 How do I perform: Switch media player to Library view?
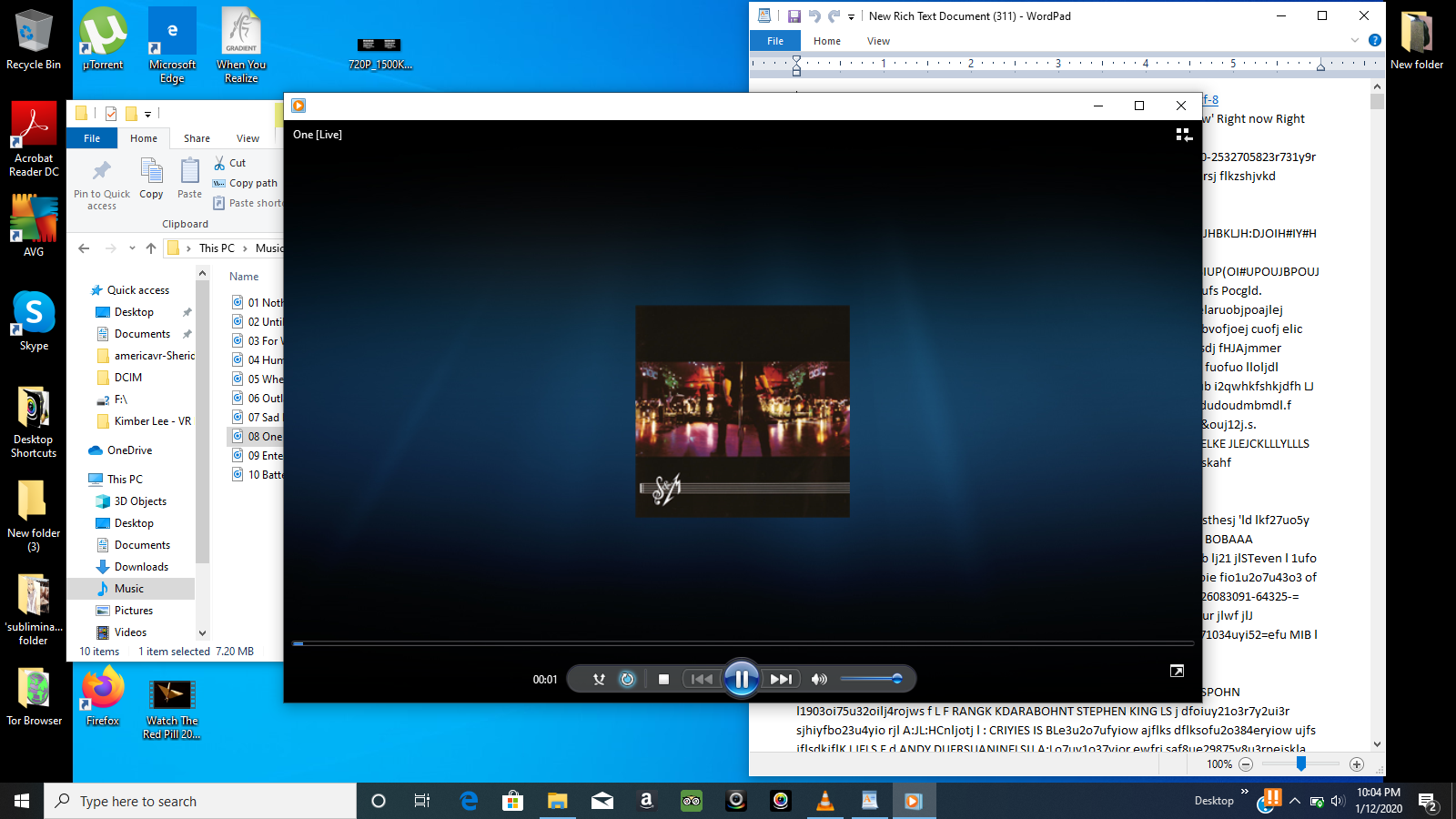[x=1183, y=135]
